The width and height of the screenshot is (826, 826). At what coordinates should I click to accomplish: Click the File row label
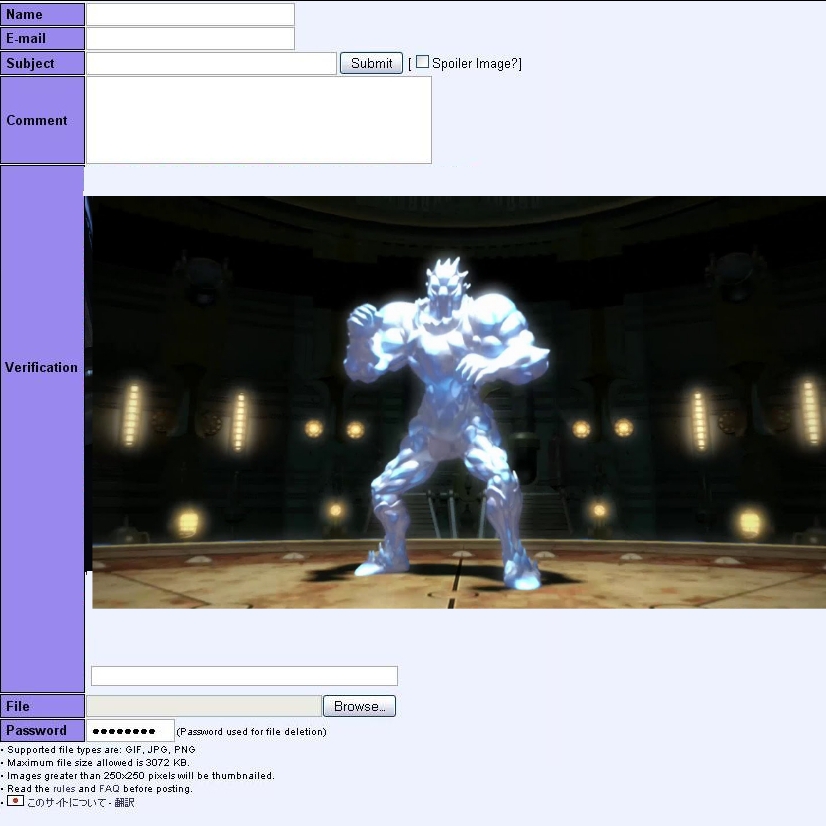coord(42,706)
